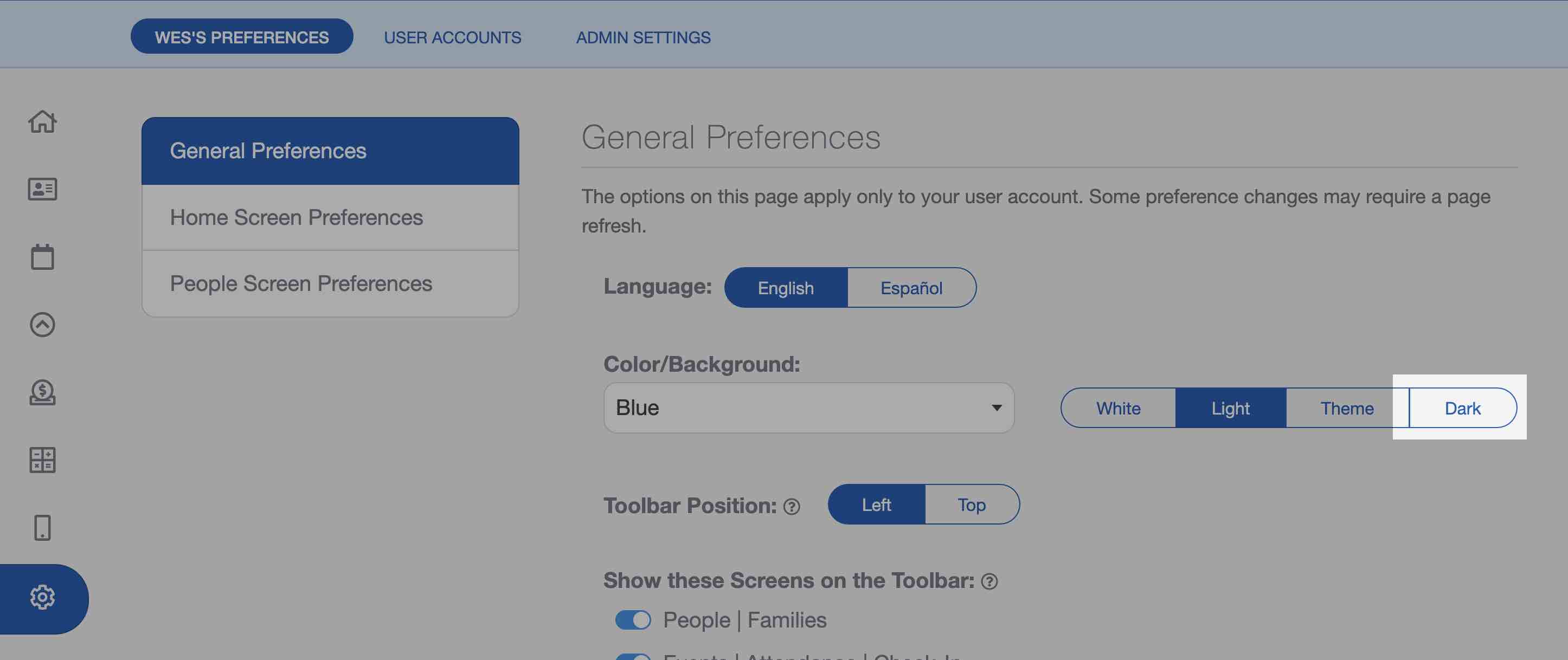The image size is (1568, 660).
Task: Open the People contact card icon
Action: pos(43,189)
